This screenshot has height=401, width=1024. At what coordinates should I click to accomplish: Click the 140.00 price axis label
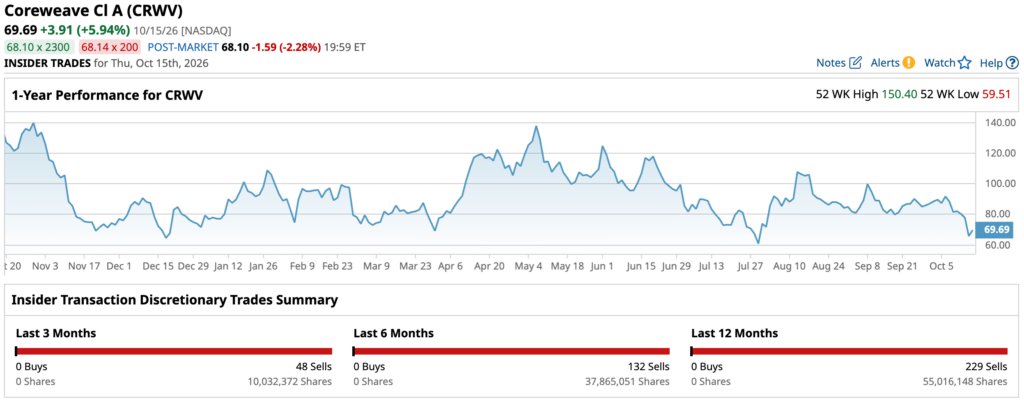click(x=1000, y=122)
